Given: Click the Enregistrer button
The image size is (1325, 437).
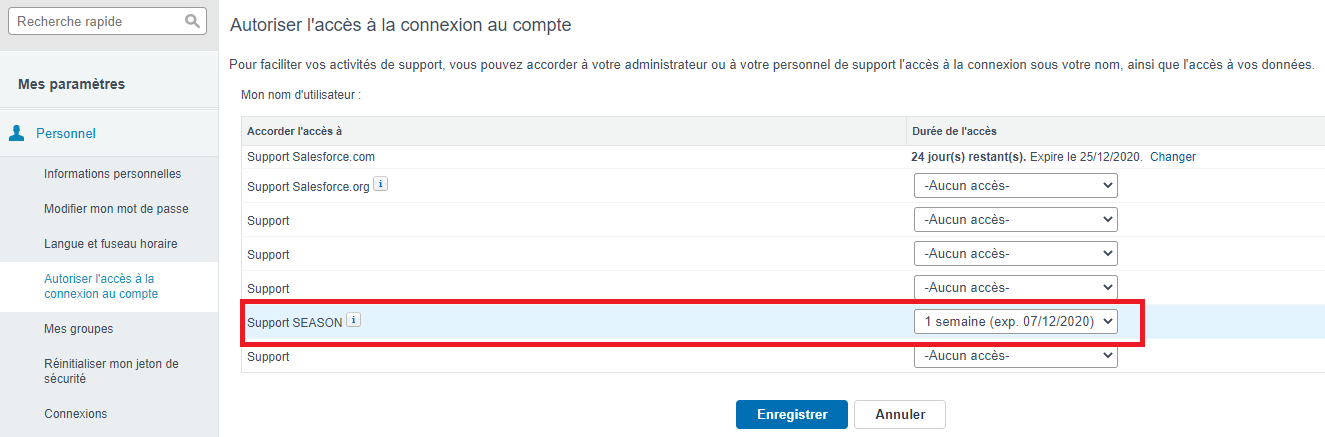Looking at the screenshot, I should coord(791,414).
